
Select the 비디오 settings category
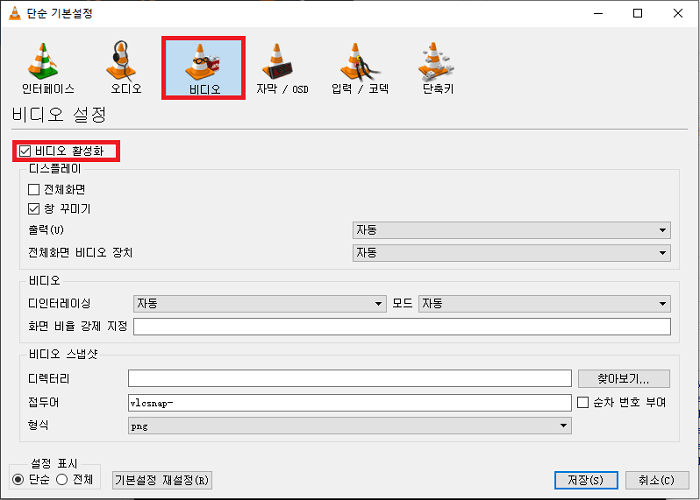pos(204,68)
